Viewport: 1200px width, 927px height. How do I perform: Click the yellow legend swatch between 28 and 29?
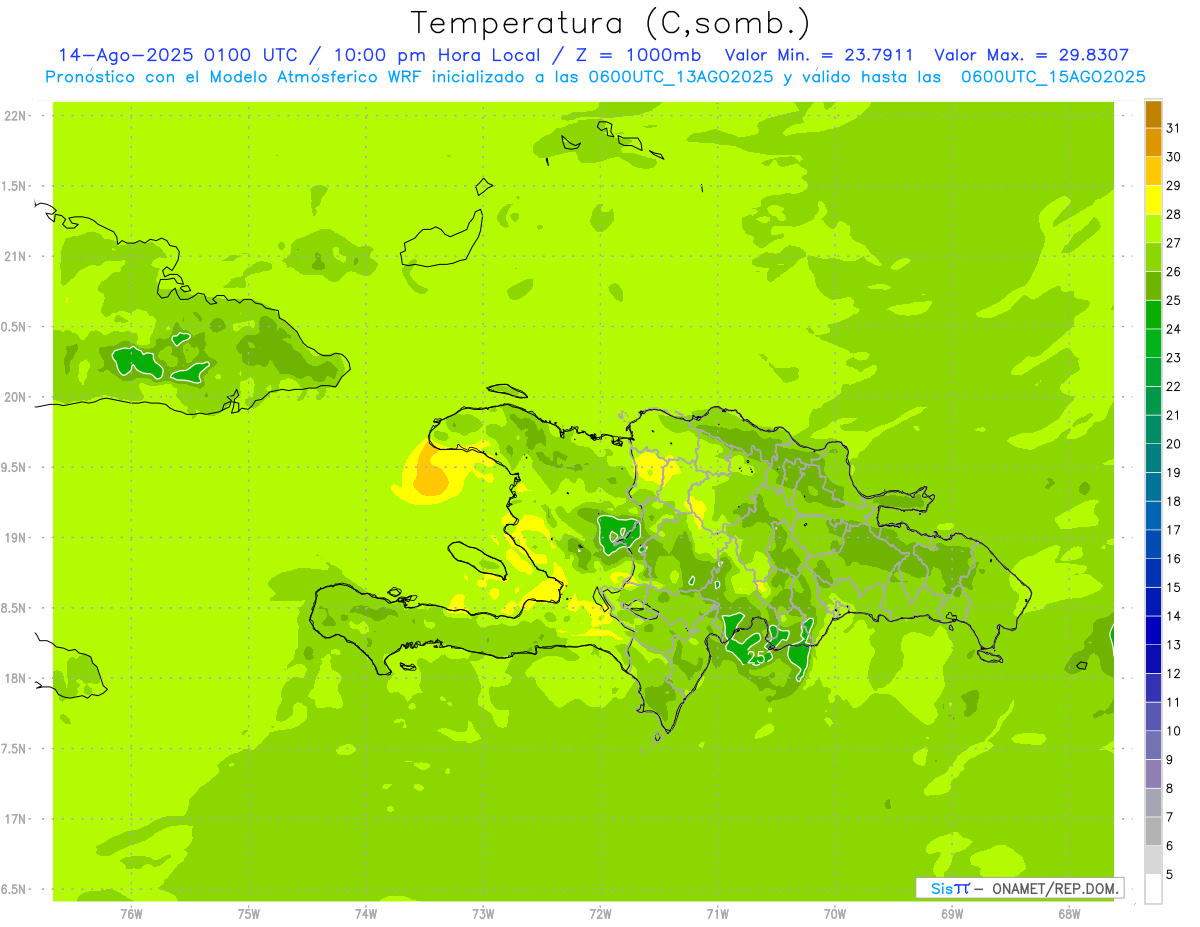point(1153,199)
